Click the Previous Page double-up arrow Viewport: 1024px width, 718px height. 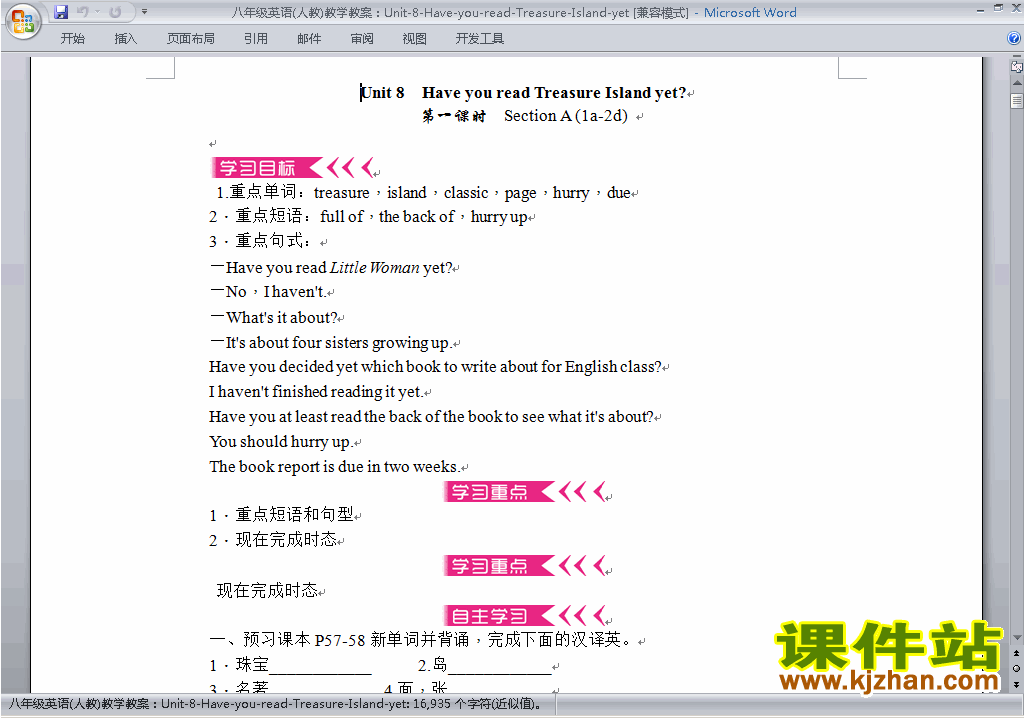tap(1017, 653)
